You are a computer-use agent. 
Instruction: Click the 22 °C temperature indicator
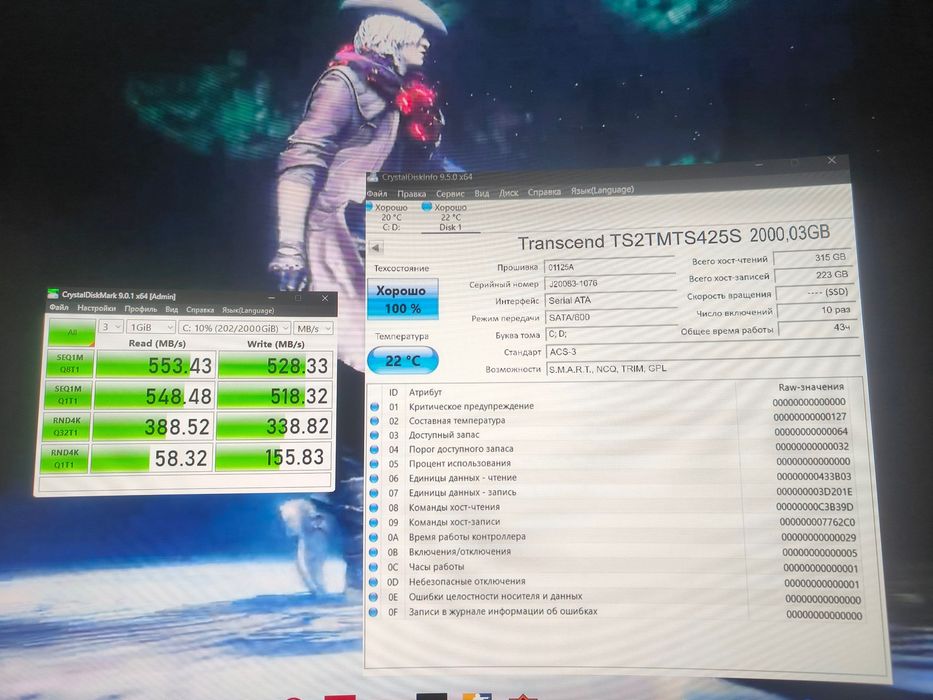(403, 361)
